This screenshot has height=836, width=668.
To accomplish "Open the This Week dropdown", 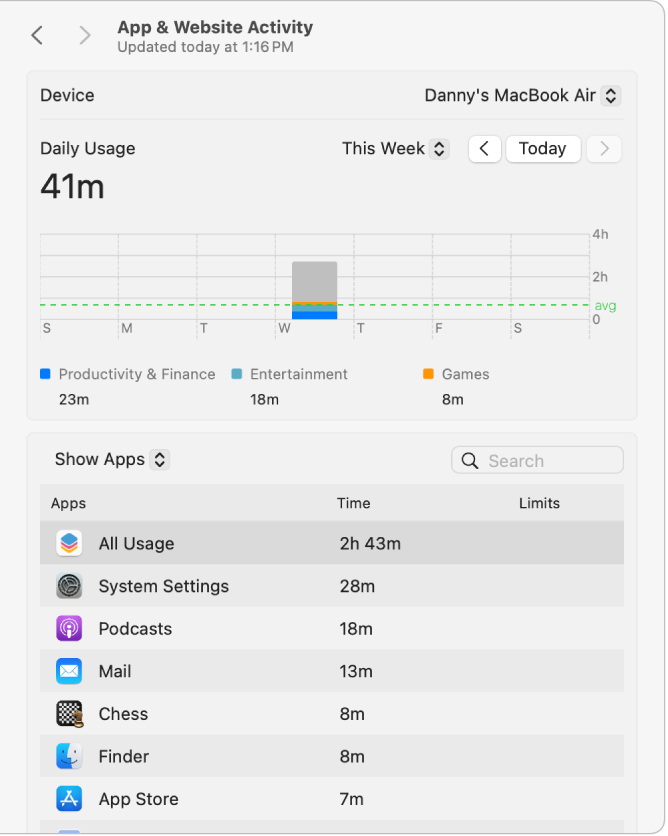I will click(394, 148).
